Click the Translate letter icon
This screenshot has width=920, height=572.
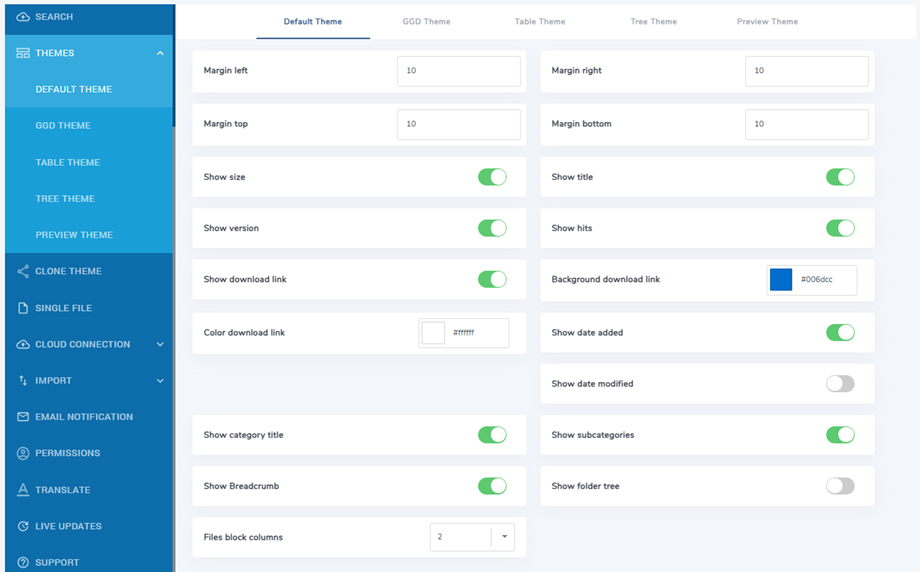pyautogui.click(x=23, y=490)
